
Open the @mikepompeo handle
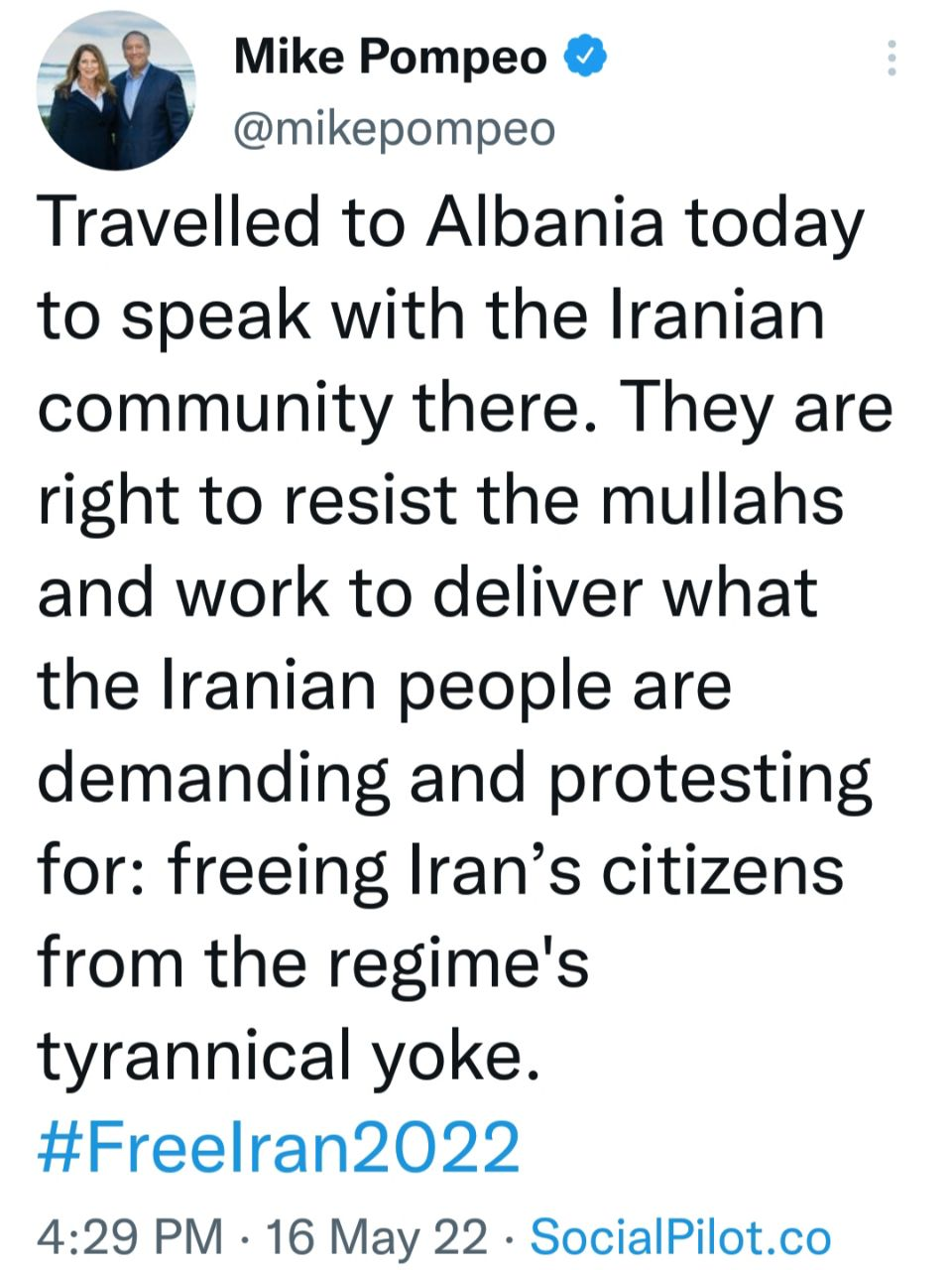394,129
